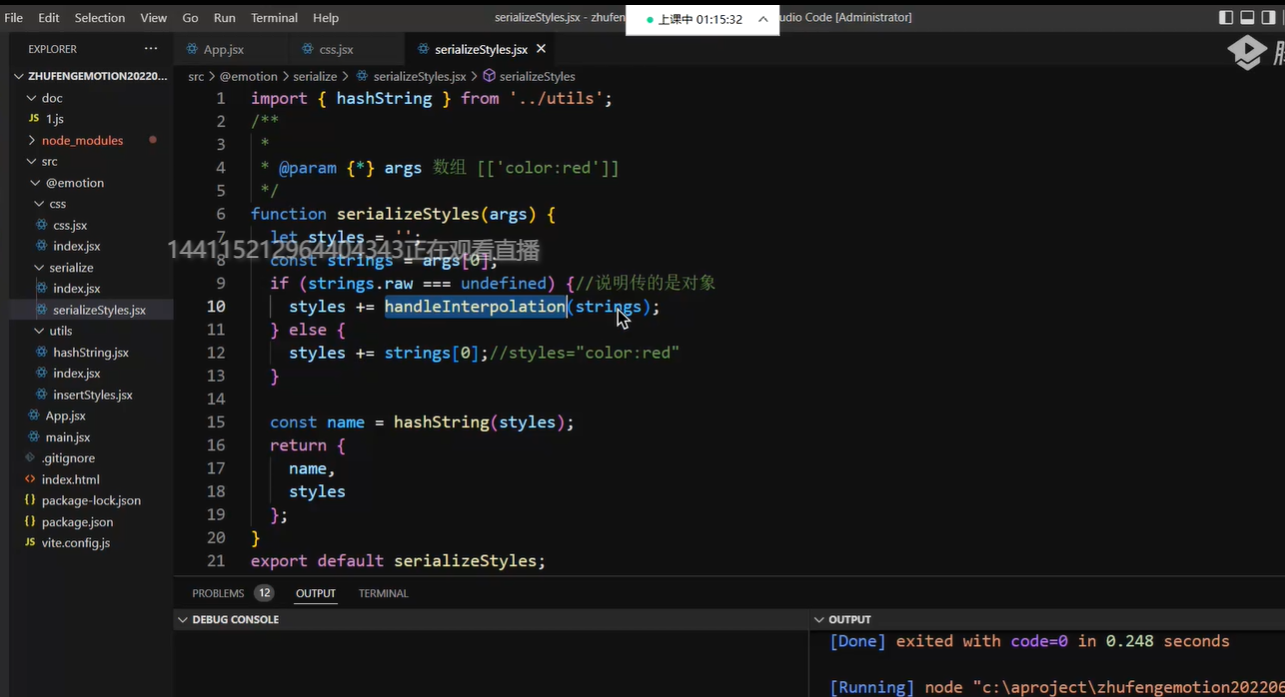Switch to the App.jsx editor tab
This screenshot has height=697, width=1285.
point(223,49)
